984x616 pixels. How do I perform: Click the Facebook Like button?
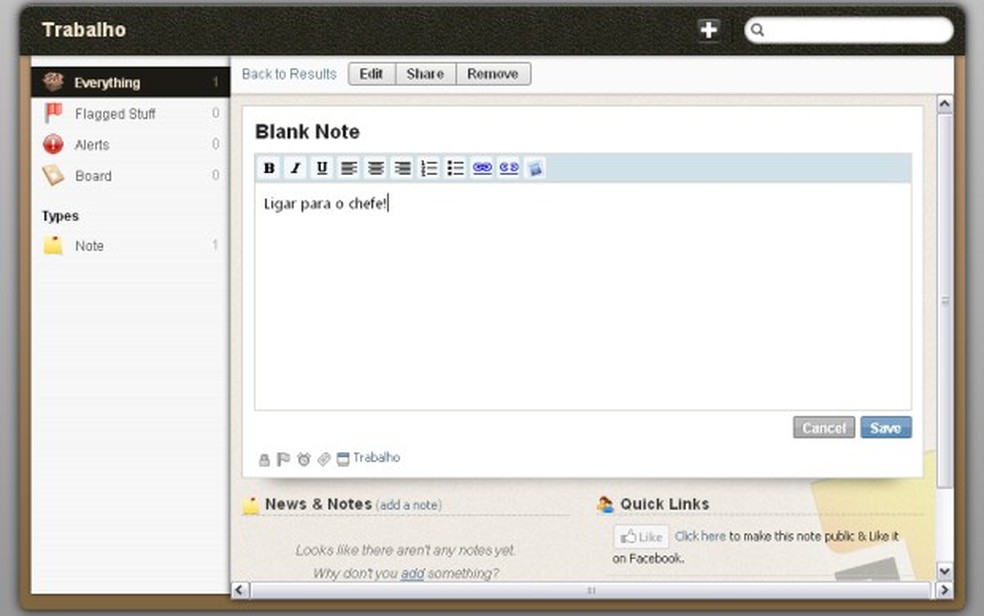point(641,537)
